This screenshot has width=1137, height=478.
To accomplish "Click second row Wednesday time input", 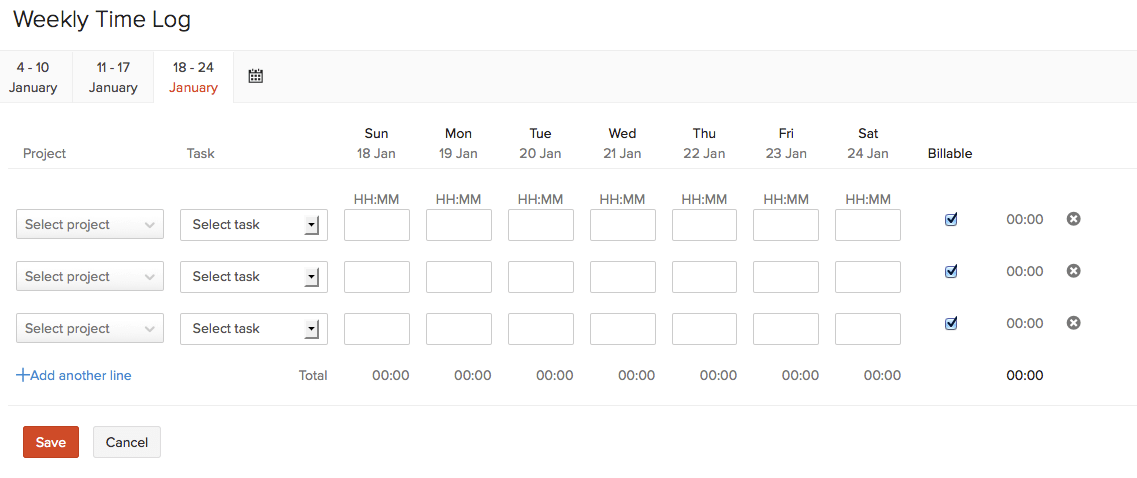I will pos(623,277).
